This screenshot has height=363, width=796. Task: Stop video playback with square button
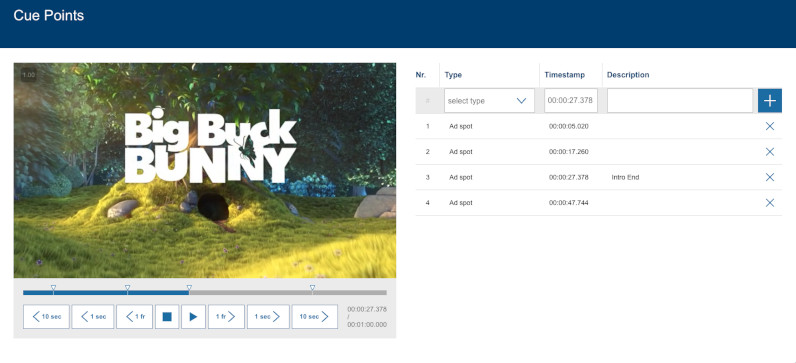coord(167,317)
